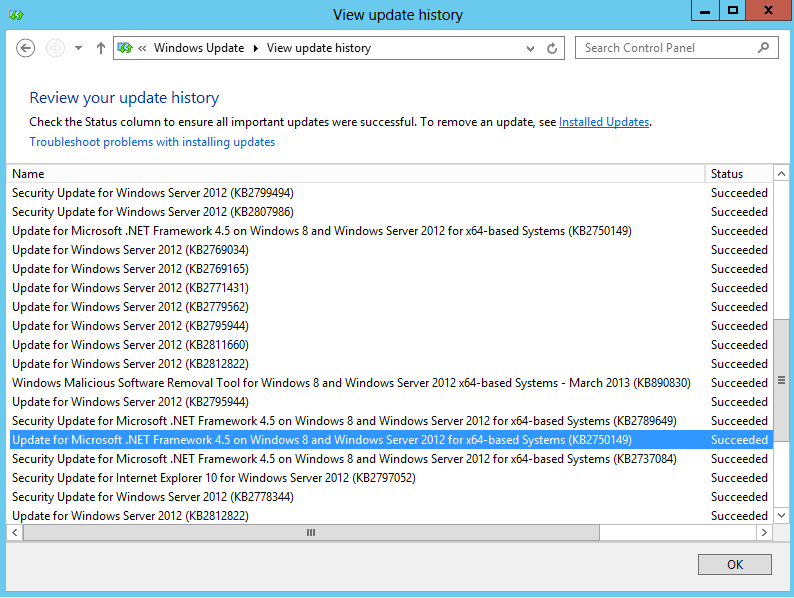Sort by the Name column header

[356, 174]
